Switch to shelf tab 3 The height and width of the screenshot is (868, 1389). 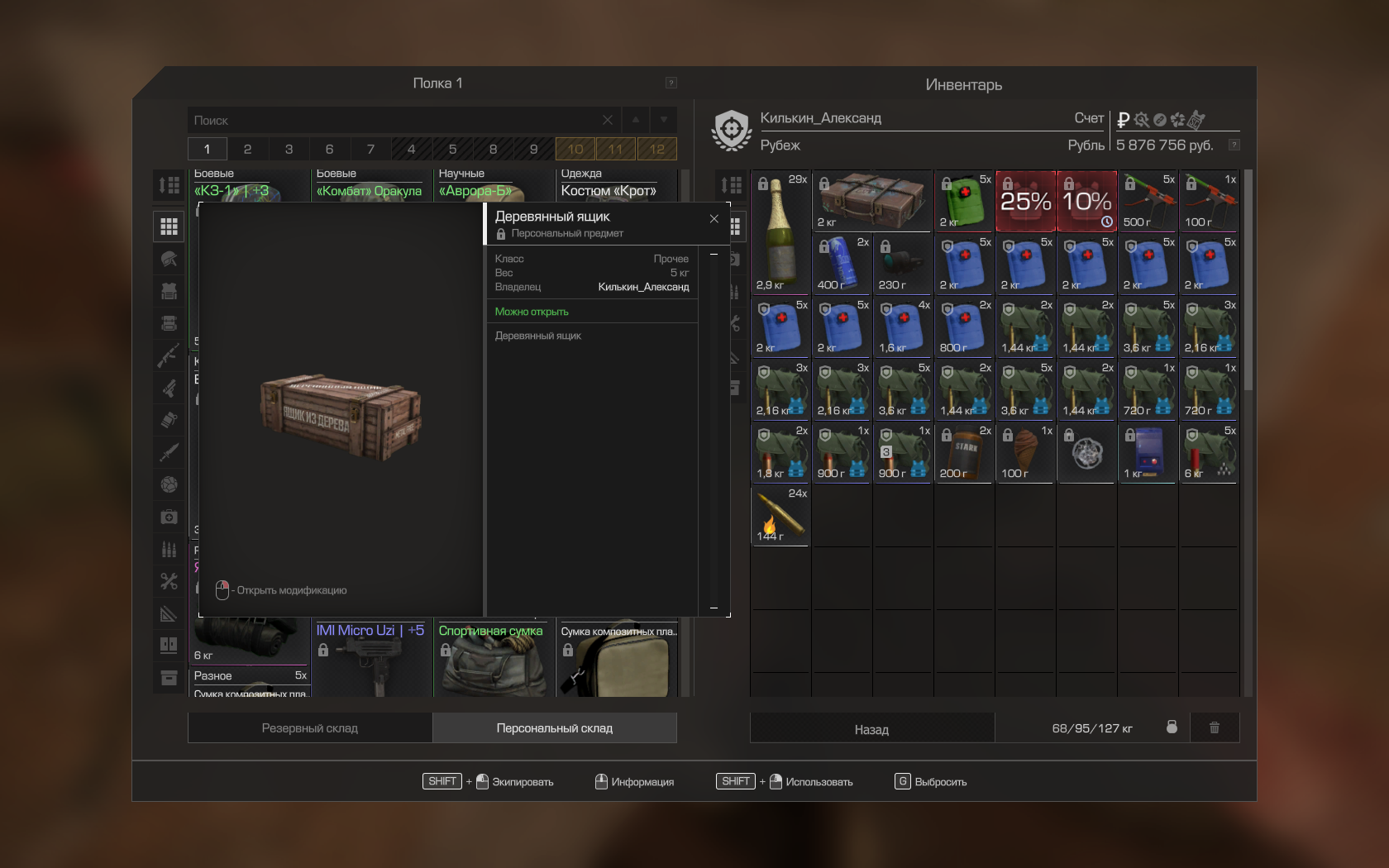tap(289, 149)
